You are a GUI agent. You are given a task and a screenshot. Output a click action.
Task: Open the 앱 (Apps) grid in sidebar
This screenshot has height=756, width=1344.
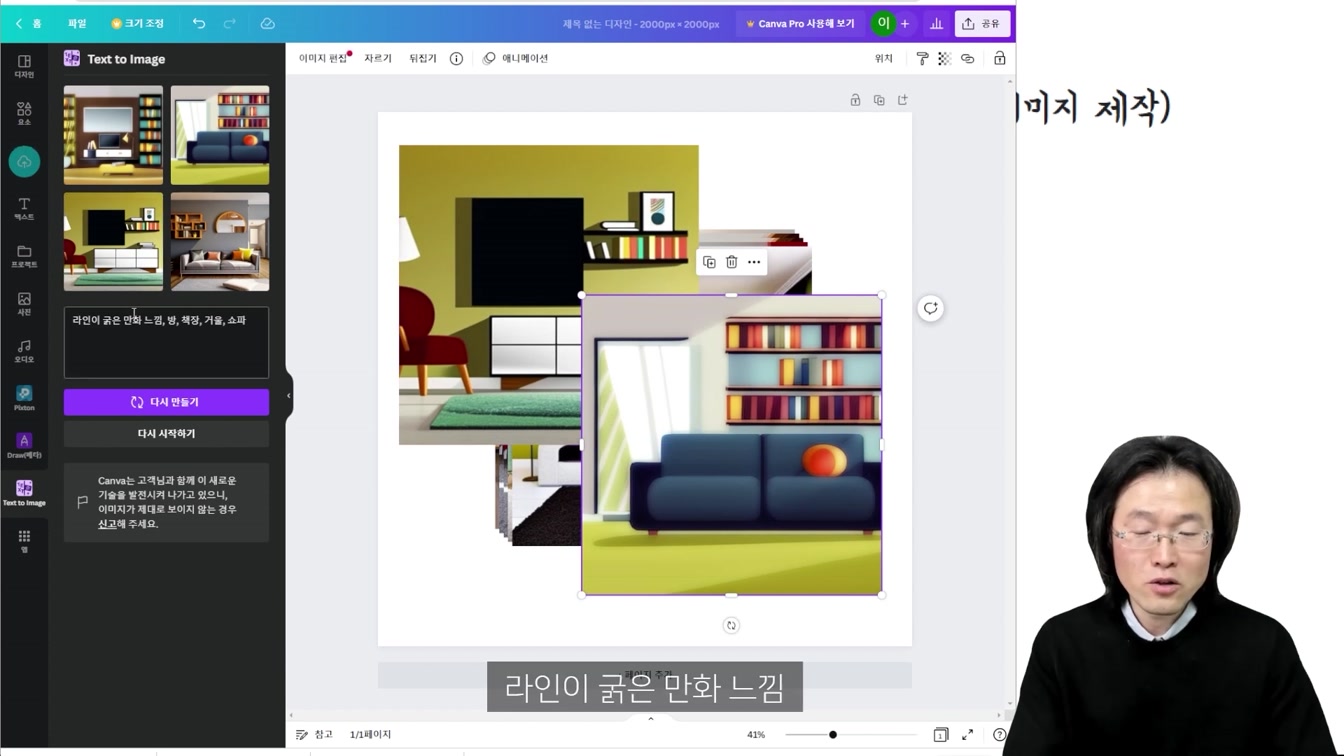(x=24, y=541)
